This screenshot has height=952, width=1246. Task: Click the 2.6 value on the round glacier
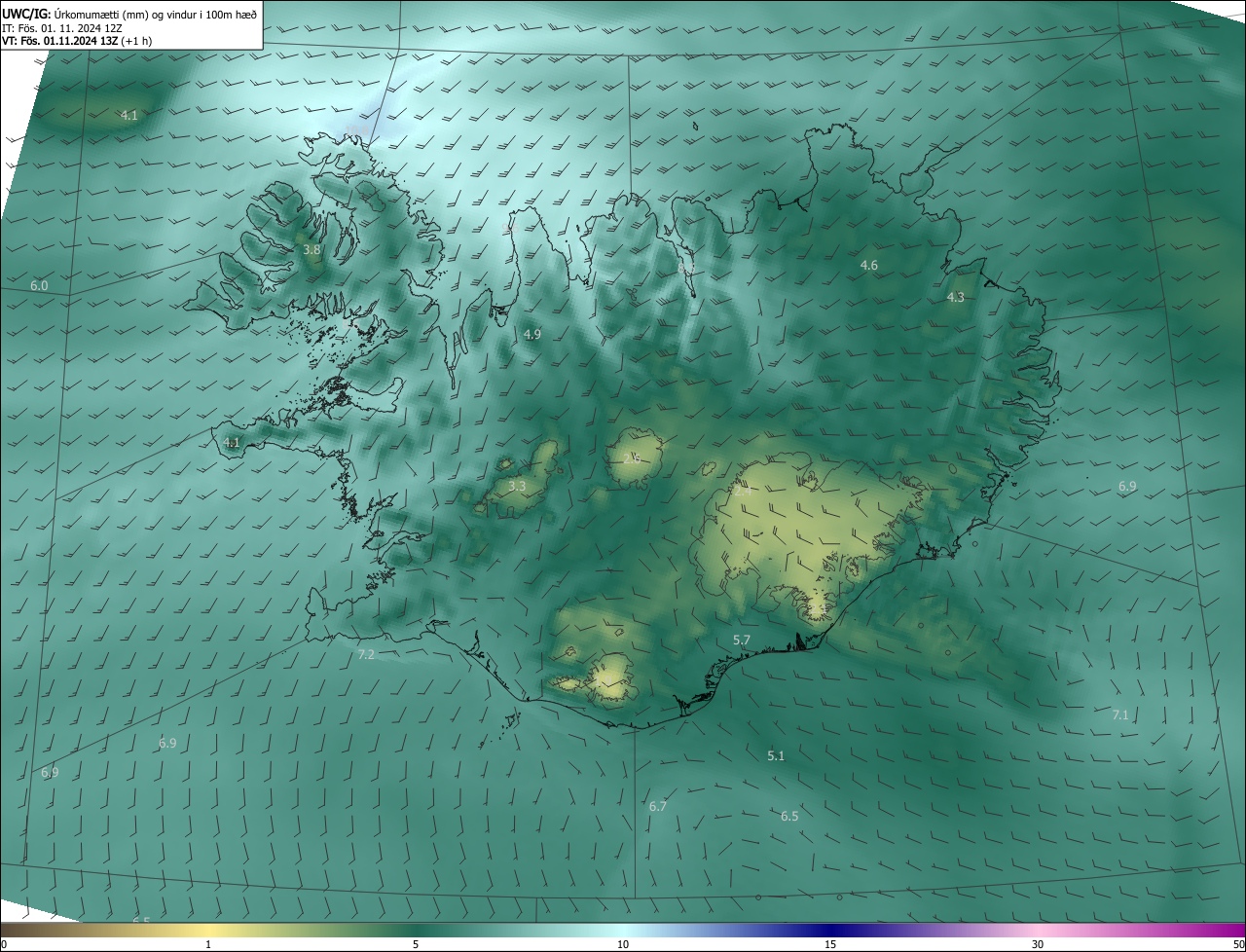click(631, 457)
